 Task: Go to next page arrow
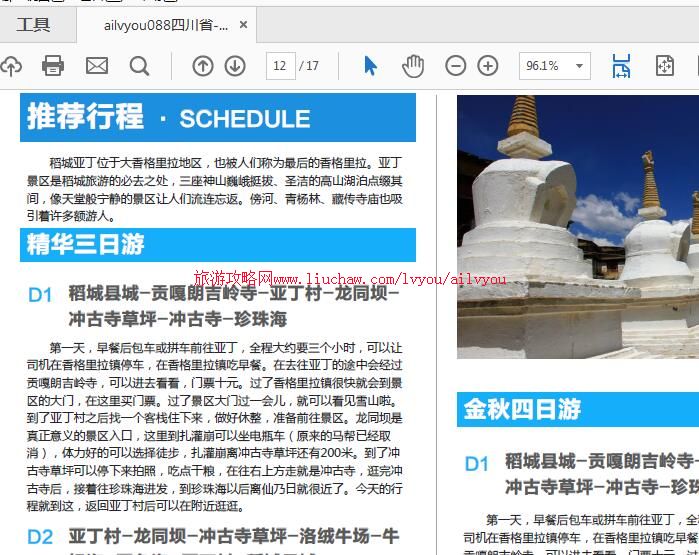coord(235,66)
